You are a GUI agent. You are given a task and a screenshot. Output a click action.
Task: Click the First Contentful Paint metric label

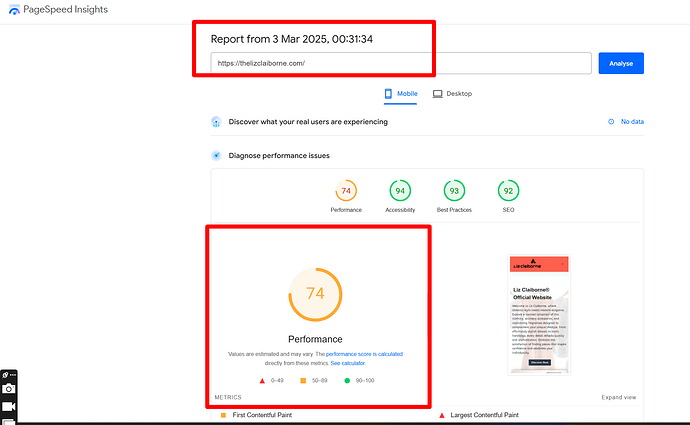[x=262, y=415]
